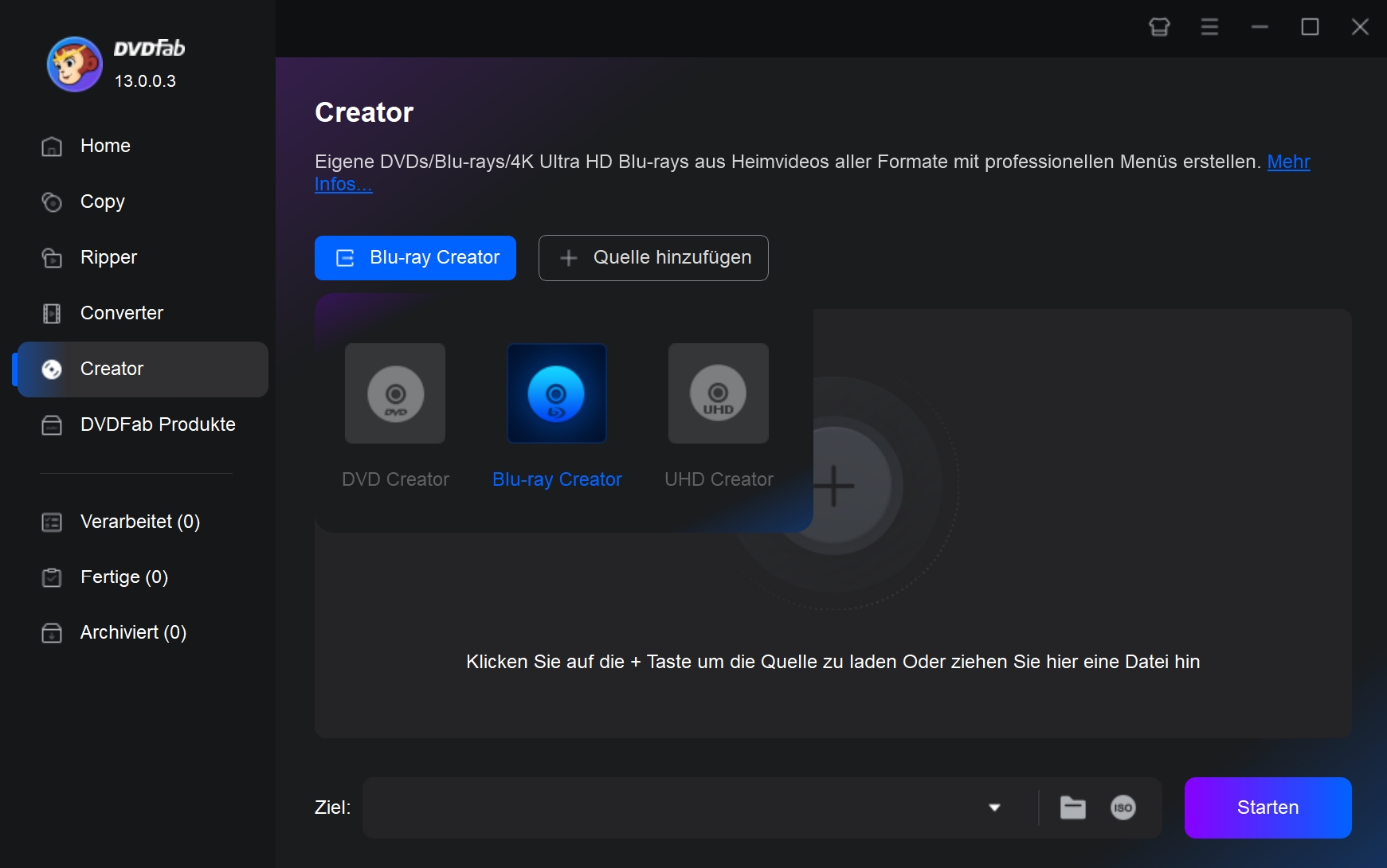Image resolution: width=1387 pixels, height=868 pixels.
Task: Select Creator in the sidebar
Action: coord(143,369)
